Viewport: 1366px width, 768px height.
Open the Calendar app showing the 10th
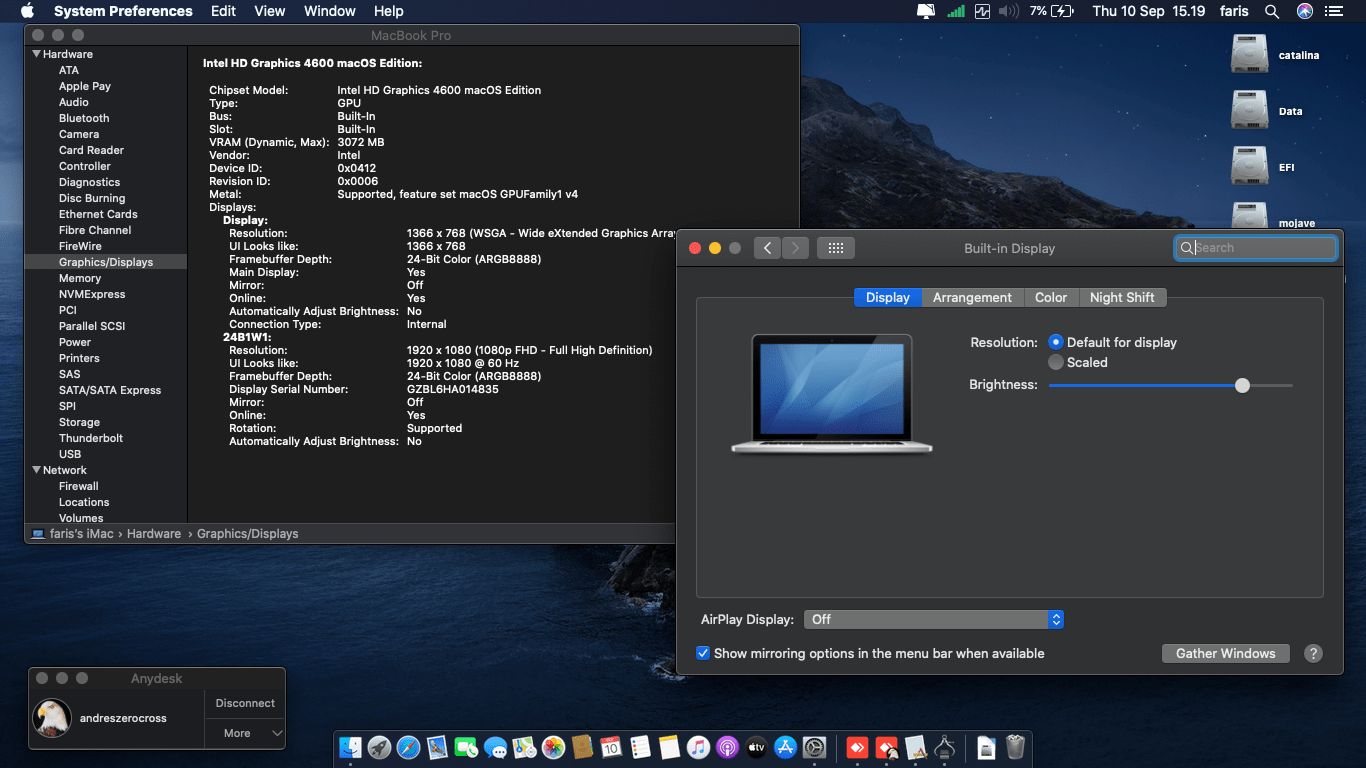point(611,747)
